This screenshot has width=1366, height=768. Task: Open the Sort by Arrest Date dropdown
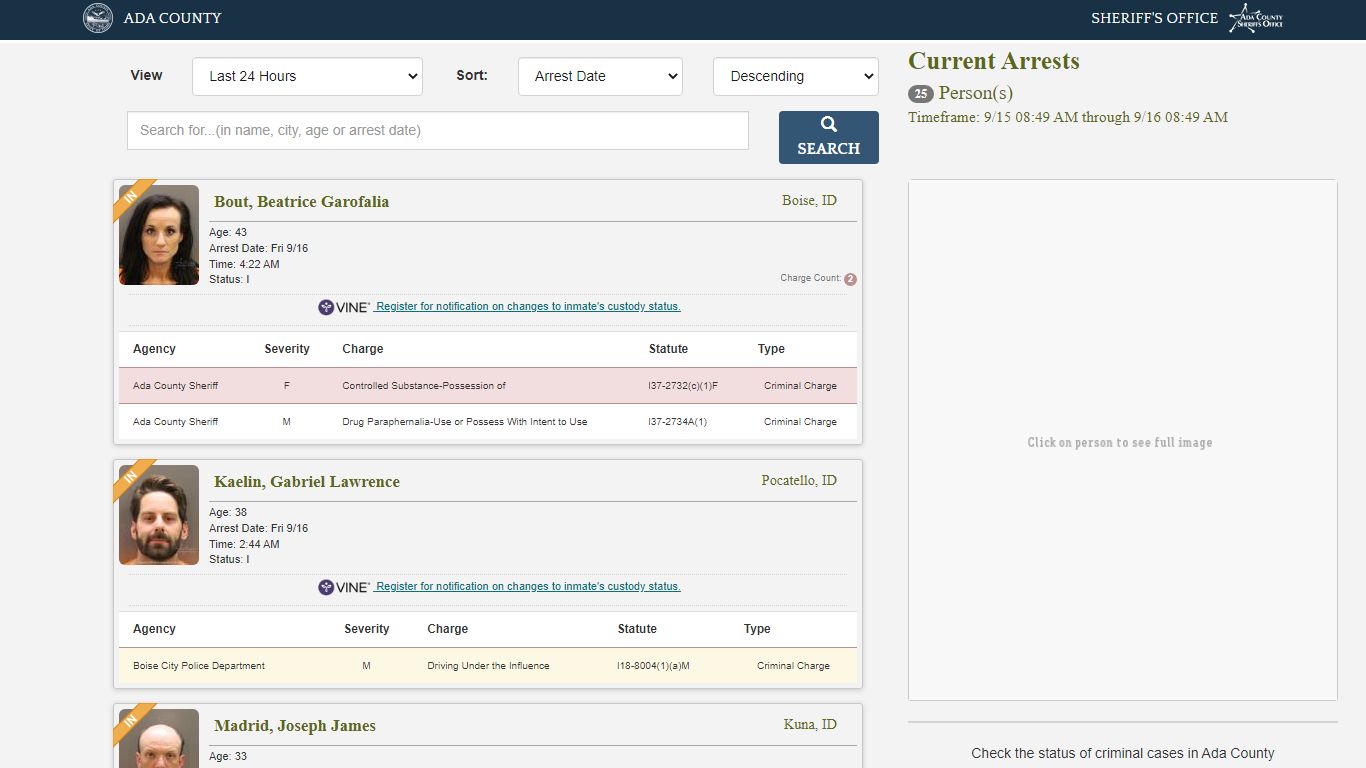point(600,76)
